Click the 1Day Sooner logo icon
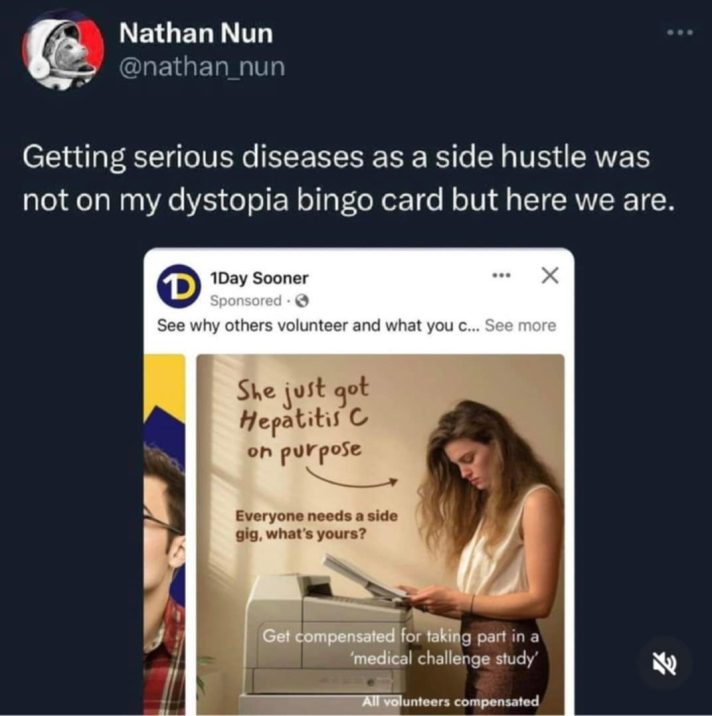The width and height of the screenshot is (712, 716). (x=179, y=286)
